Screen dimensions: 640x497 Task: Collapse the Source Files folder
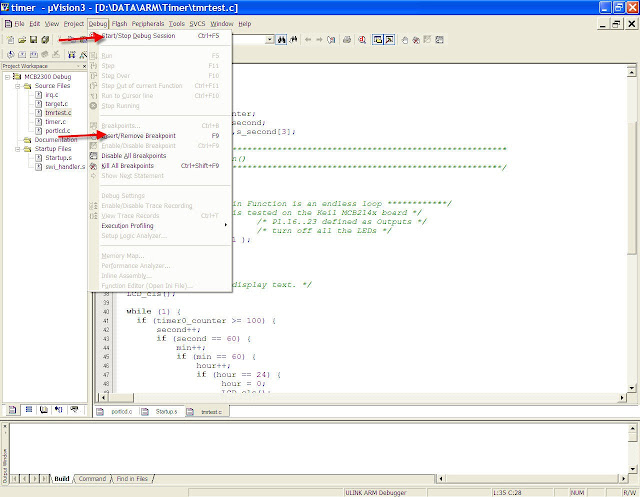pos(18,86)
